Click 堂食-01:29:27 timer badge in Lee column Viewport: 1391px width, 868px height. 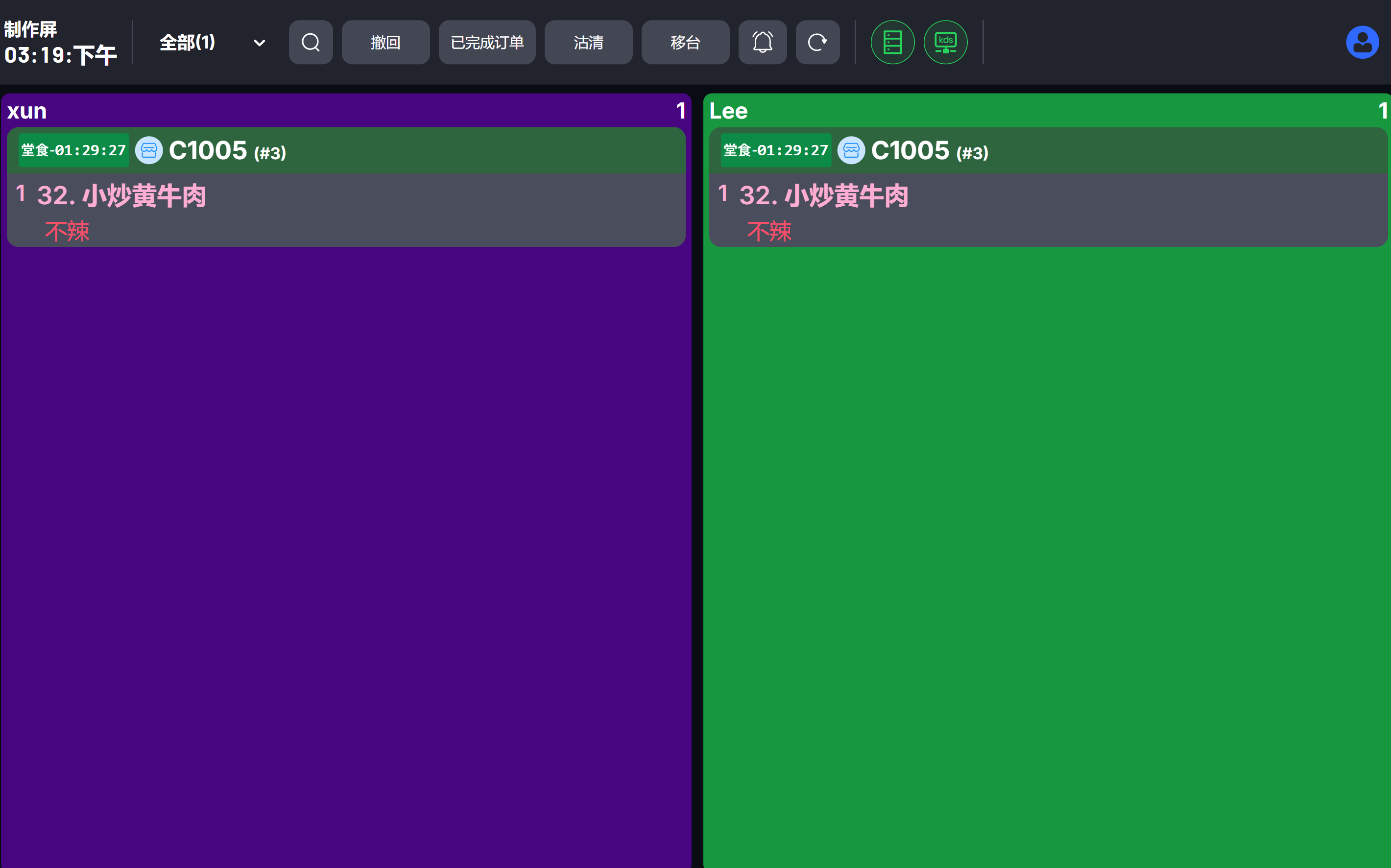776,150
